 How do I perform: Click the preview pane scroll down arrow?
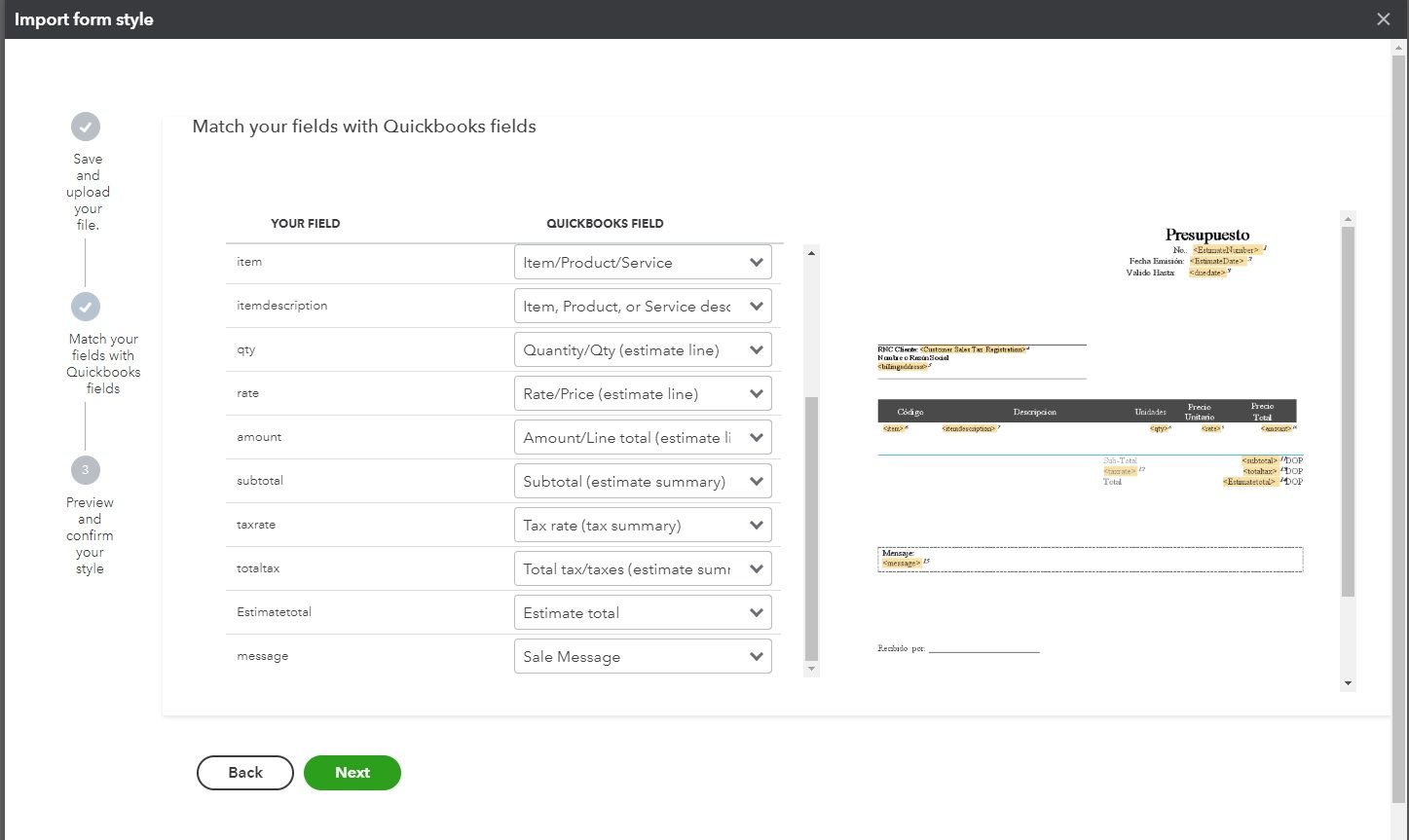1349,683
